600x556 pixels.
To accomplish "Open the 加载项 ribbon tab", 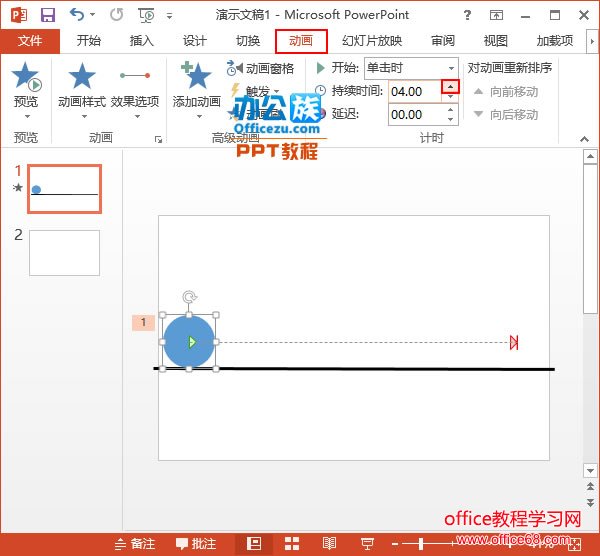I will click(554, 41).
